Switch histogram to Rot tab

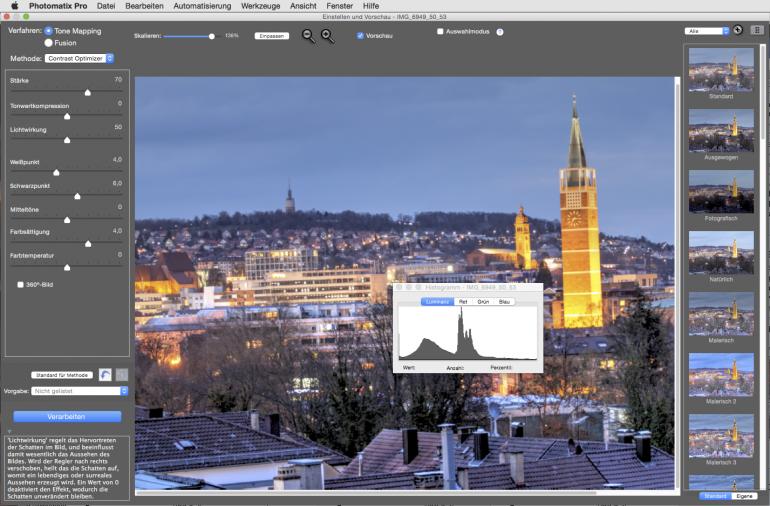point(463,302)
